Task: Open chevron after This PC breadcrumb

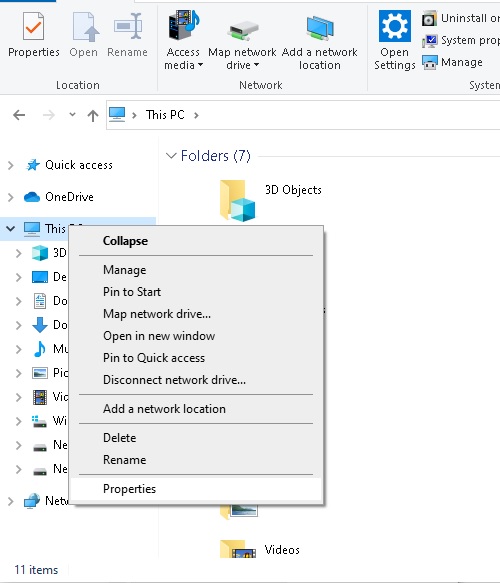Action: (196, 115)
